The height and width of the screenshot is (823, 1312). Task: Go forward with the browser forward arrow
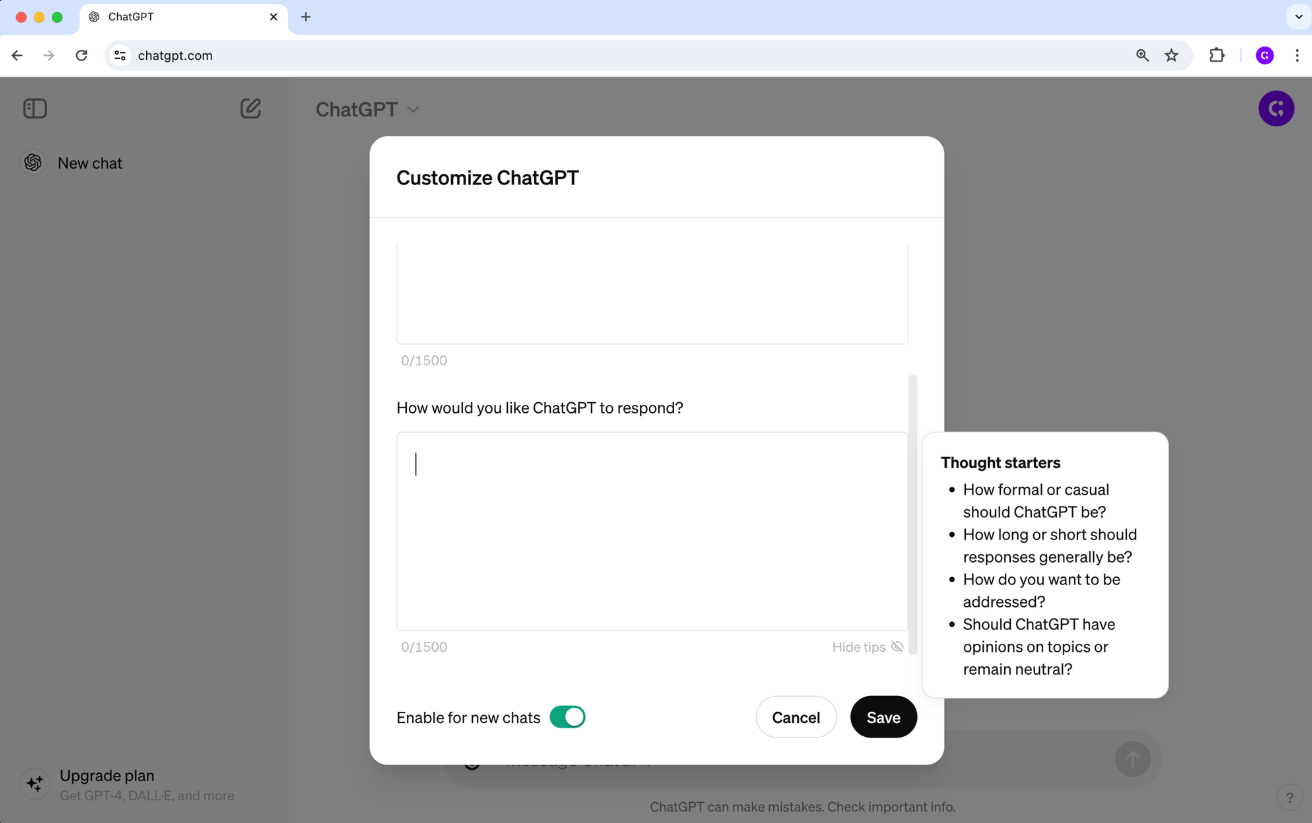(x=49, y=56)
